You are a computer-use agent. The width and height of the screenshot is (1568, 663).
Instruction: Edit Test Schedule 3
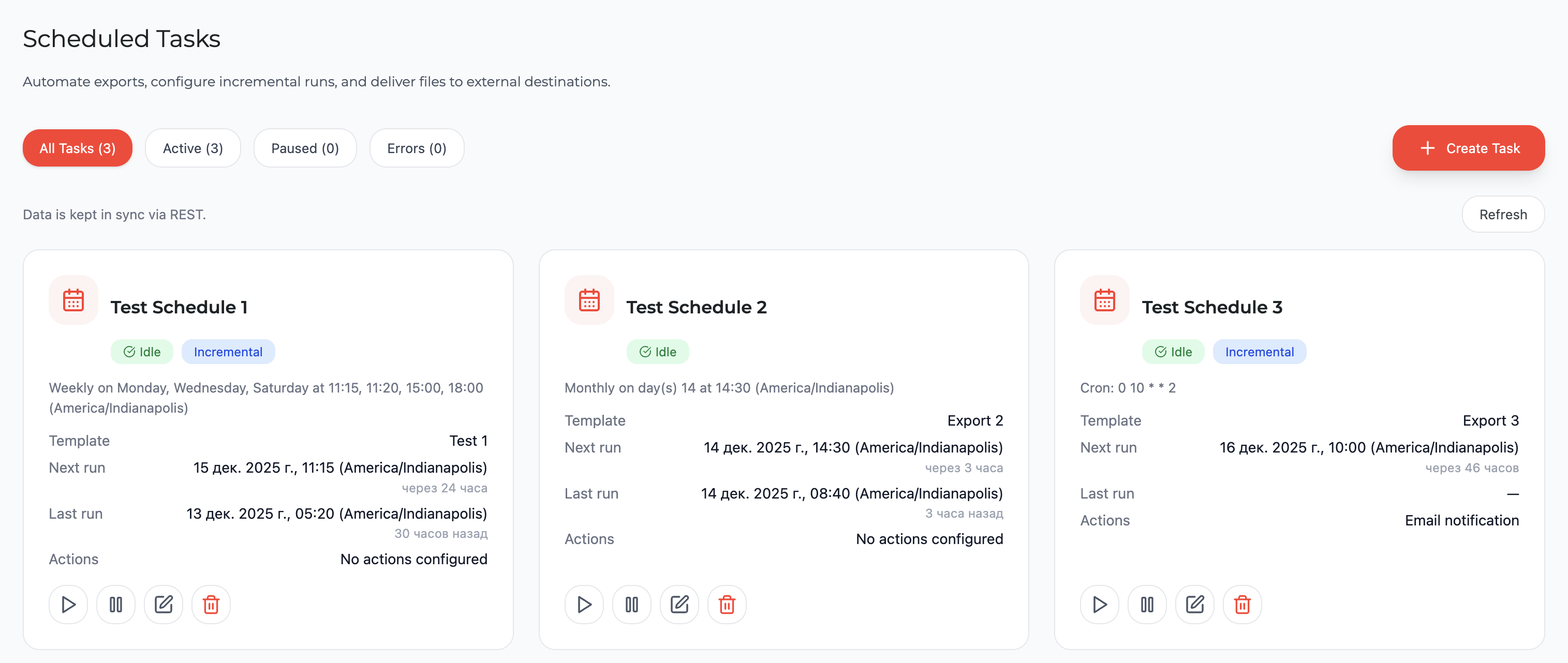[1194, 604]
